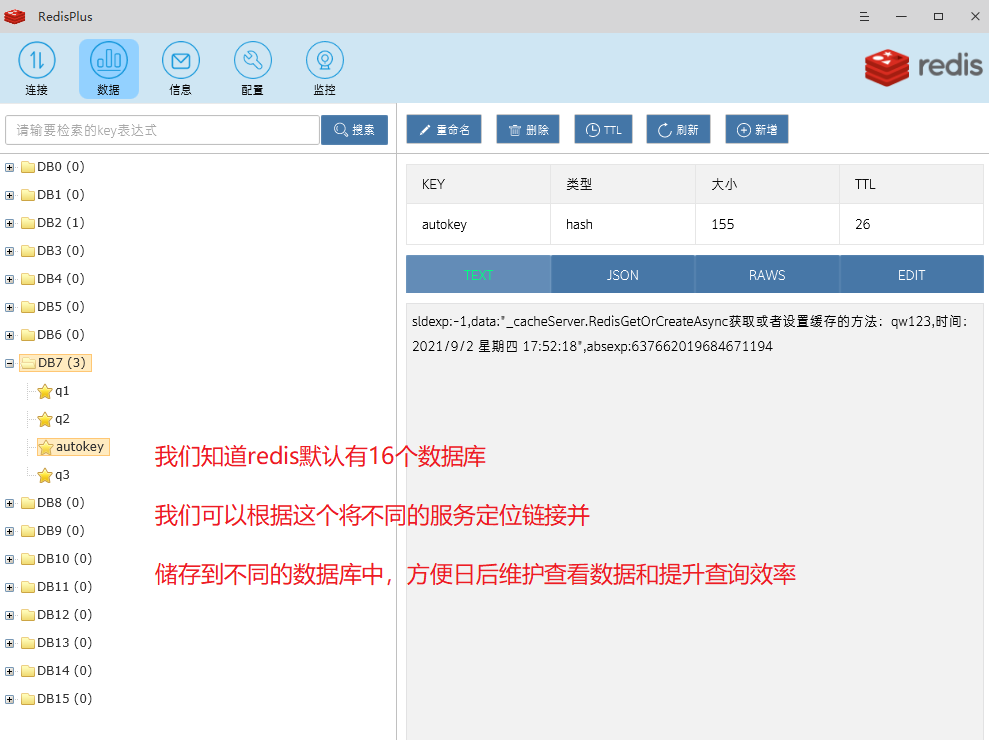The height and width of the screenshot is (740, 989).
Task: Click the DB13 folder icon
Action: 28,643
